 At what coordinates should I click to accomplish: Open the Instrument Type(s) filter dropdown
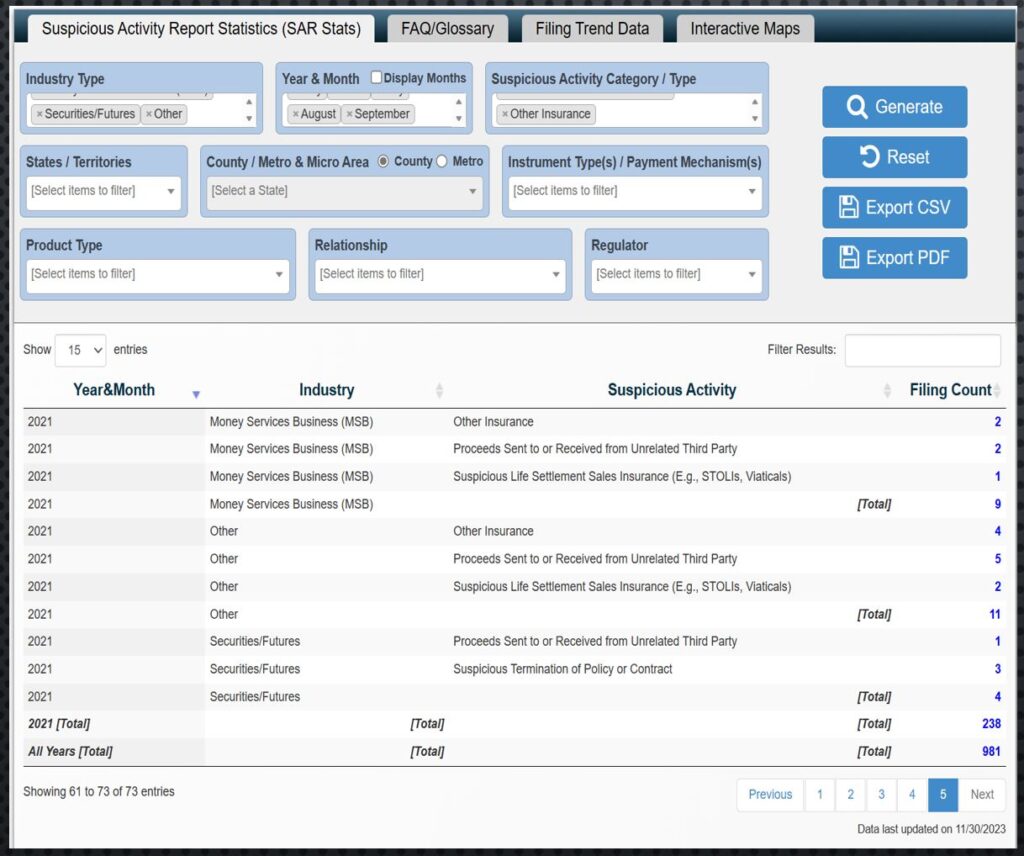pyautogui.click(x=635, y=191)
